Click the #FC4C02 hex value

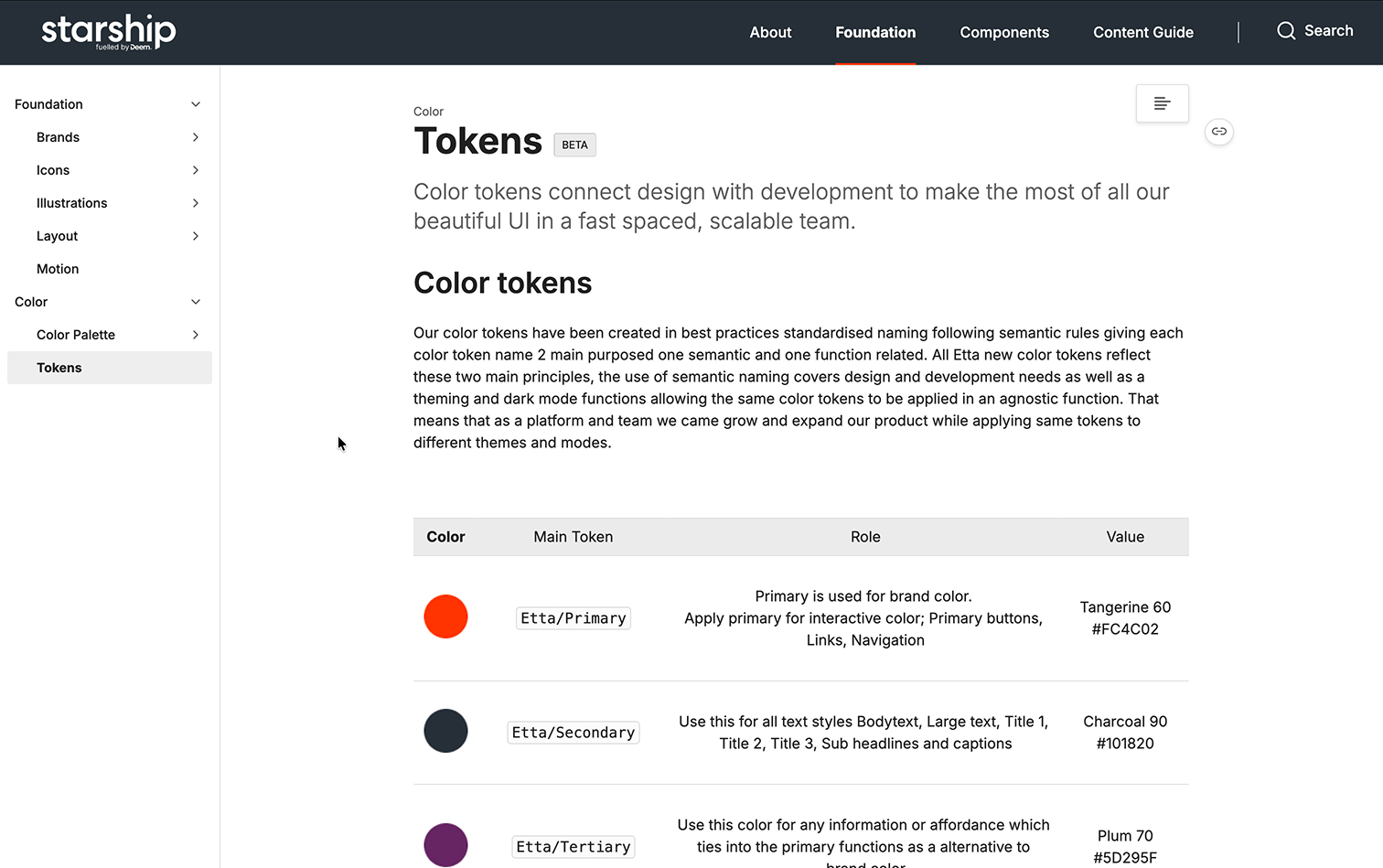pyautogui.click(x=1125, y=629)
